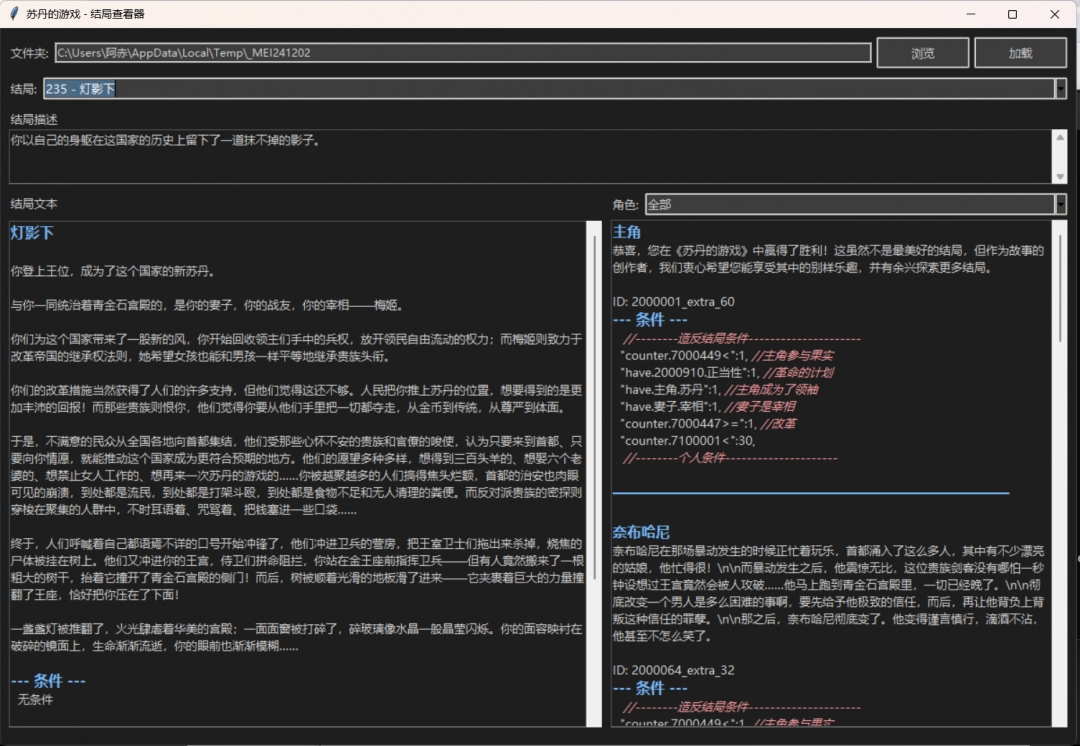Image resolution: width=1080 pixels, height=746 pixels.
Task: Click the 主角 heading in character panel
Action: (x=626, y=232)
